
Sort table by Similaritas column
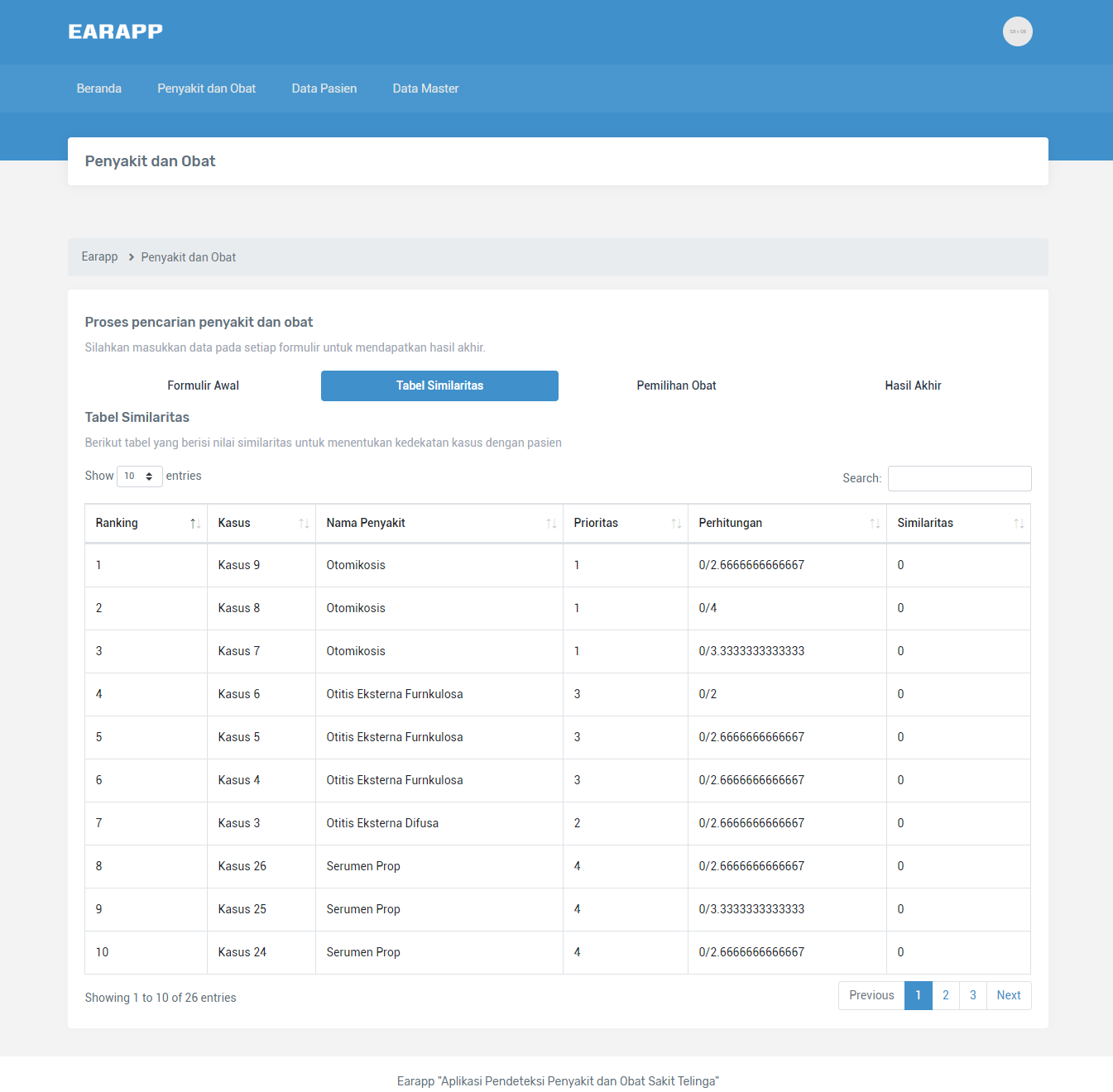point(958,523)
